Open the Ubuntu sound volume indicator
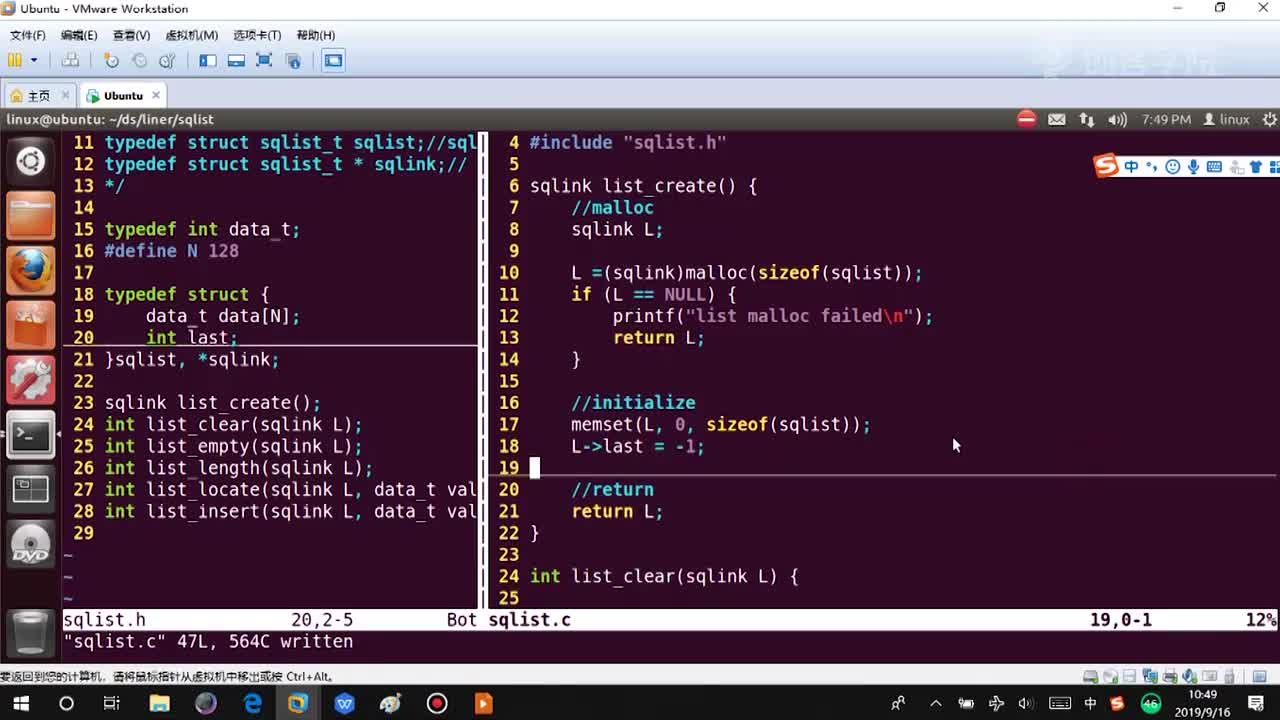The height and width of the screenshot is (720, 1280). click(x=1118, y=119)
